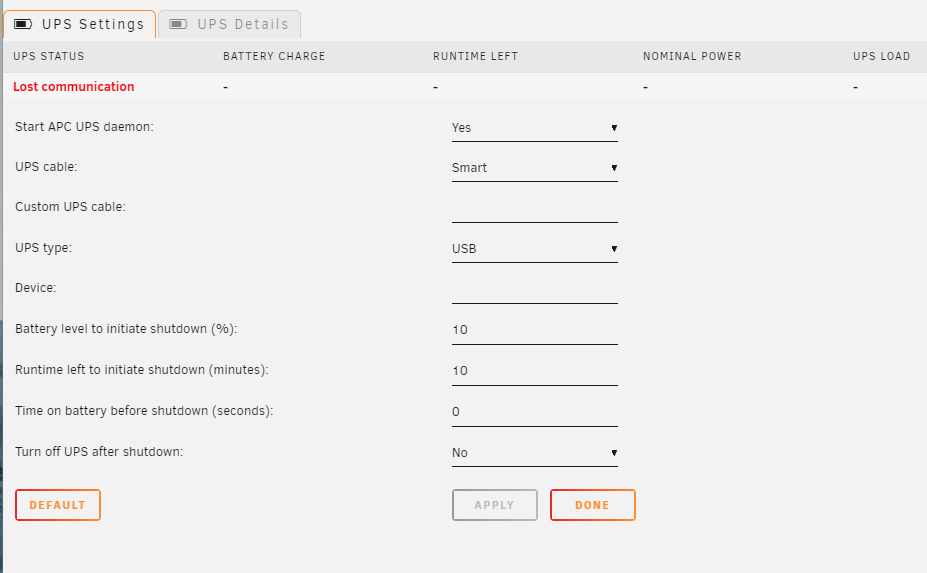927x573 pixels.
Task: Switch to the UPS Settings tab
Action: coord(79,24)
